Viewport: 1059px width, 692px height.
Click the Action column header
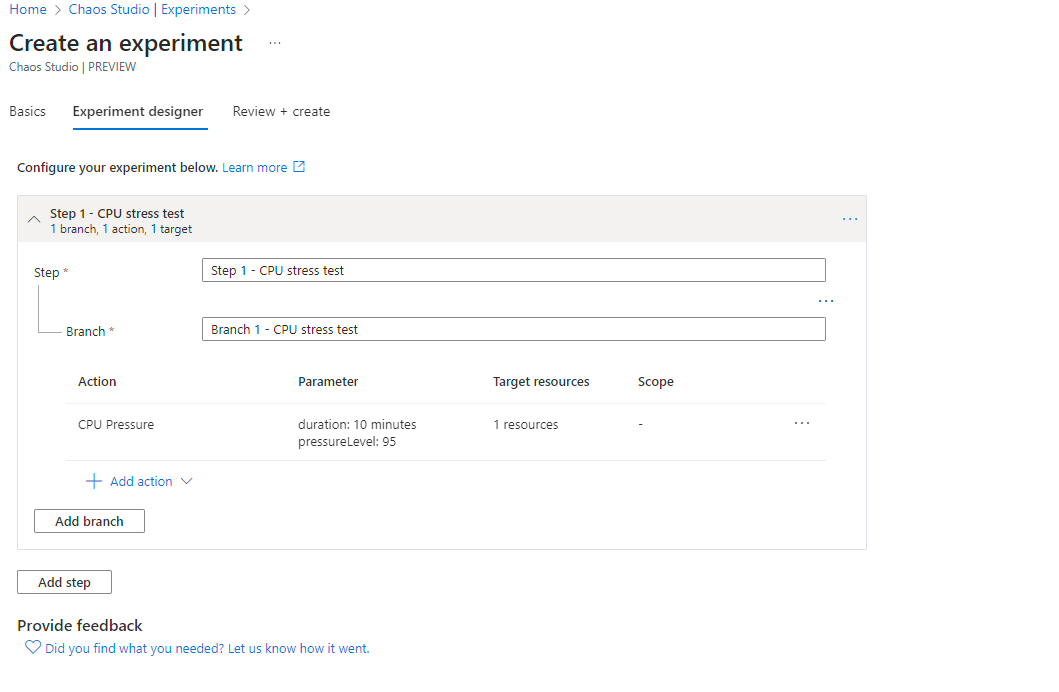click(x=97, y=381)
